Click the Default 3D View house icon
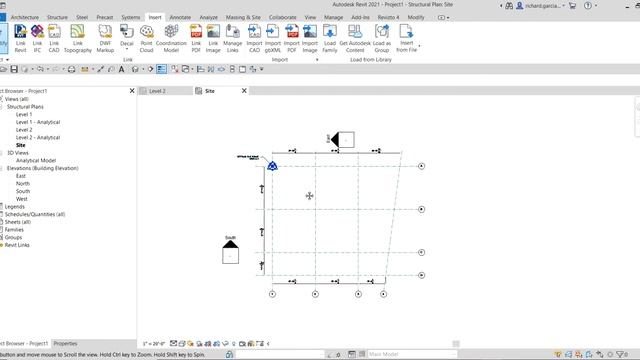640x360 pixels. coord(136,69)
